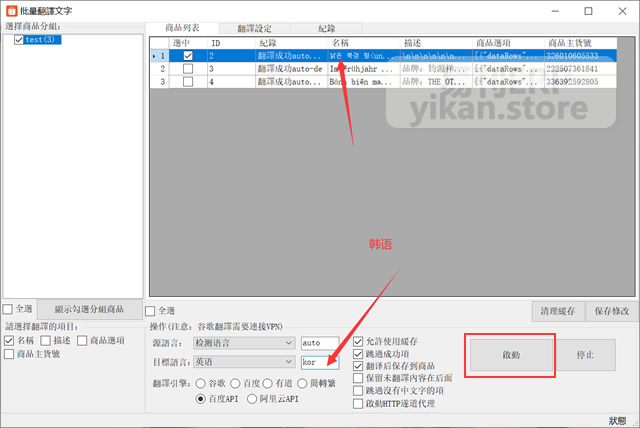Viewport: 640px width, 428px height.
Task: Open the 紀錄 tab
Action: (x=326, y=29)
